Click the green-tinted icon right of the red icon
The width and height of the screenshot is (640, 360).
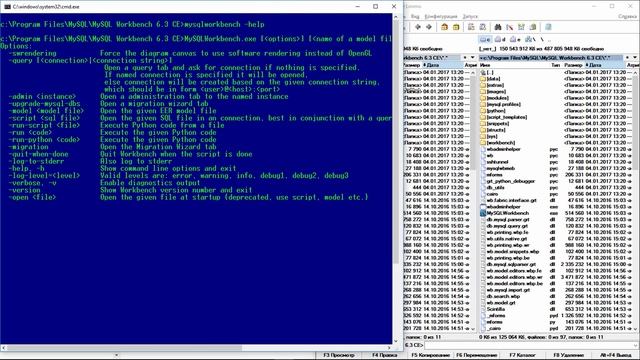[x=521, y=27]
